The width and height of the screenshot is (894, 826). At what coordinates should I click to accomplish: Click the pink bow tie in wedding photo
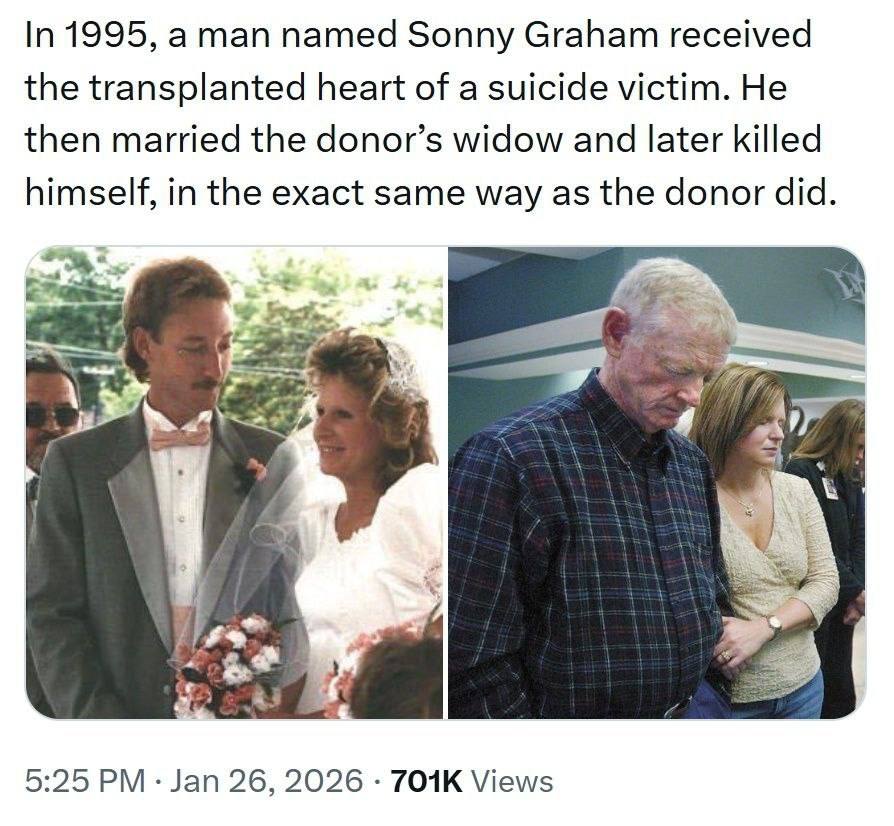pyautogui.click(x=180, y=436)
